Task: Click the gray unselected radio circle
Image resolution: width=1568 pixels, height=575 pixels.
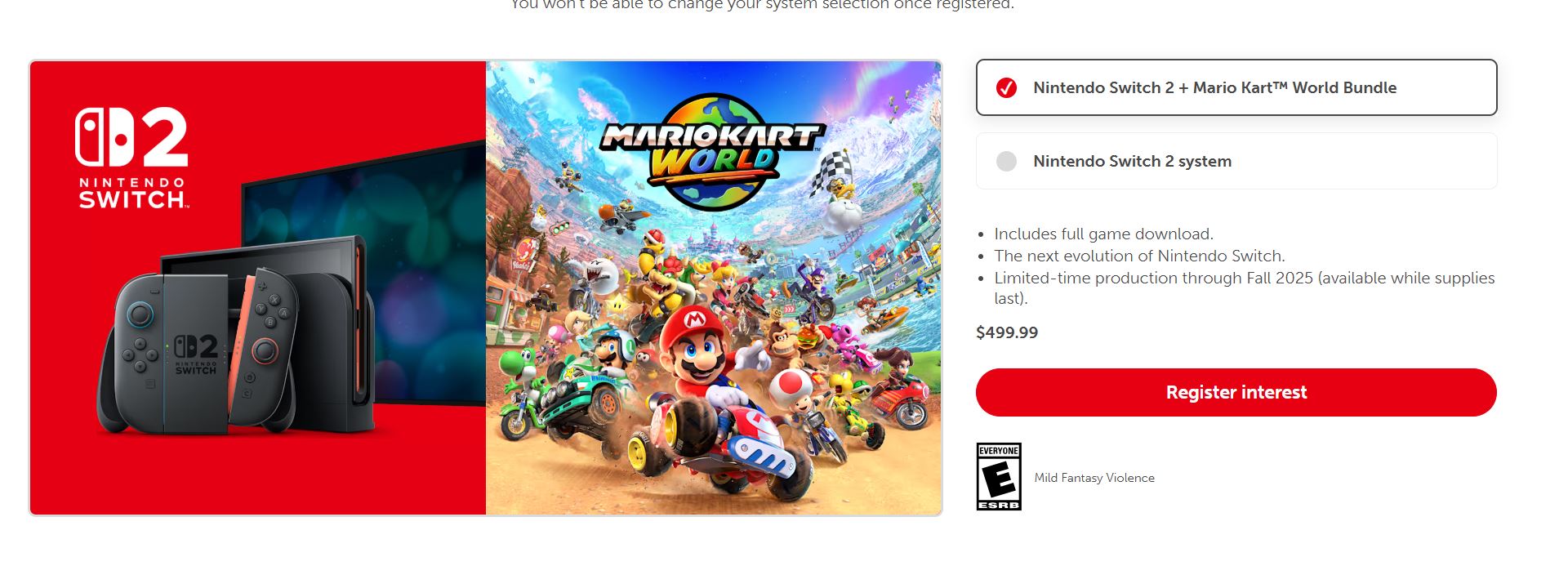Action: (x=1006, y=161)
